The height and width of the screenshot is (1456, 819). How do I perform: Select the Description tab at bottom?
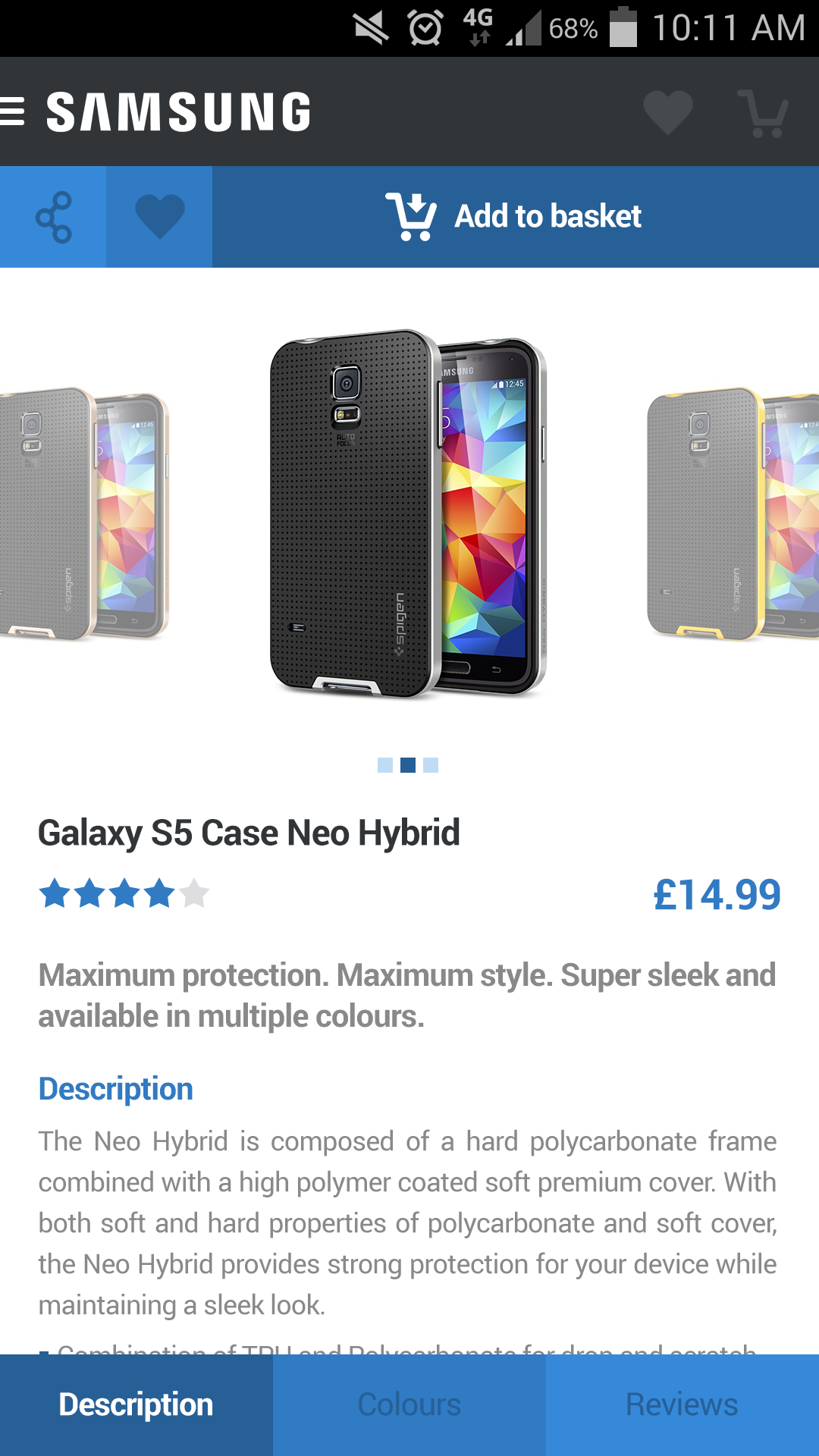point(136,1404)
